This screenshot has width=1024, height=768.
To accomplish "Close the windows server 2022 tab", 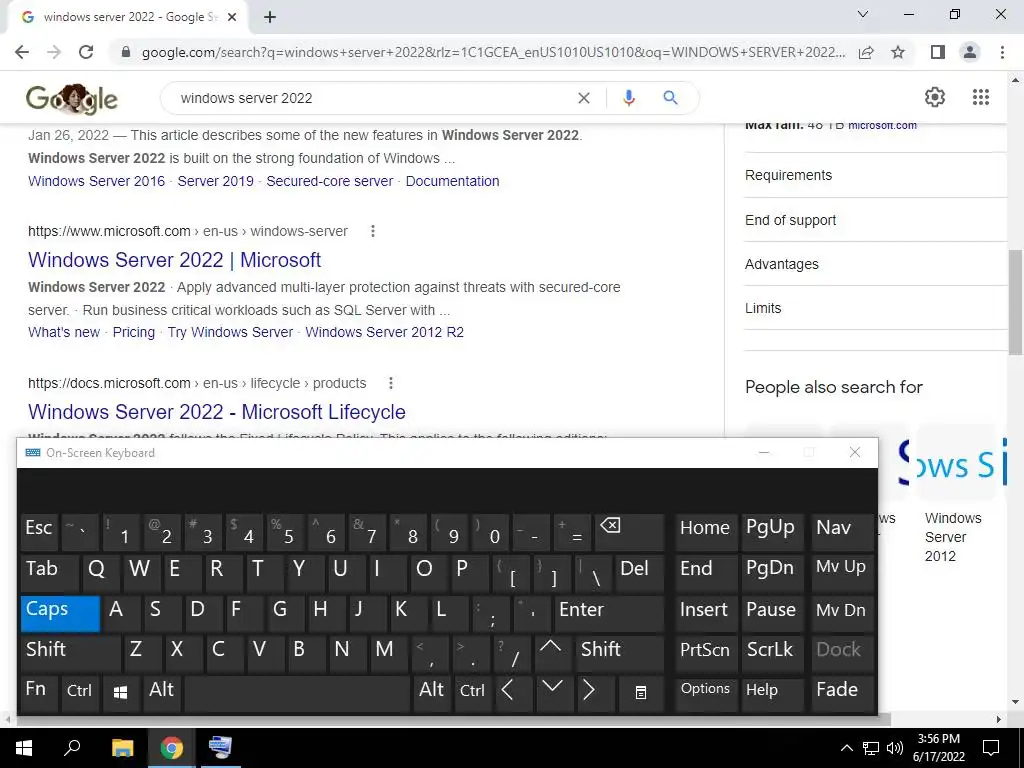I will coord(232,17).
